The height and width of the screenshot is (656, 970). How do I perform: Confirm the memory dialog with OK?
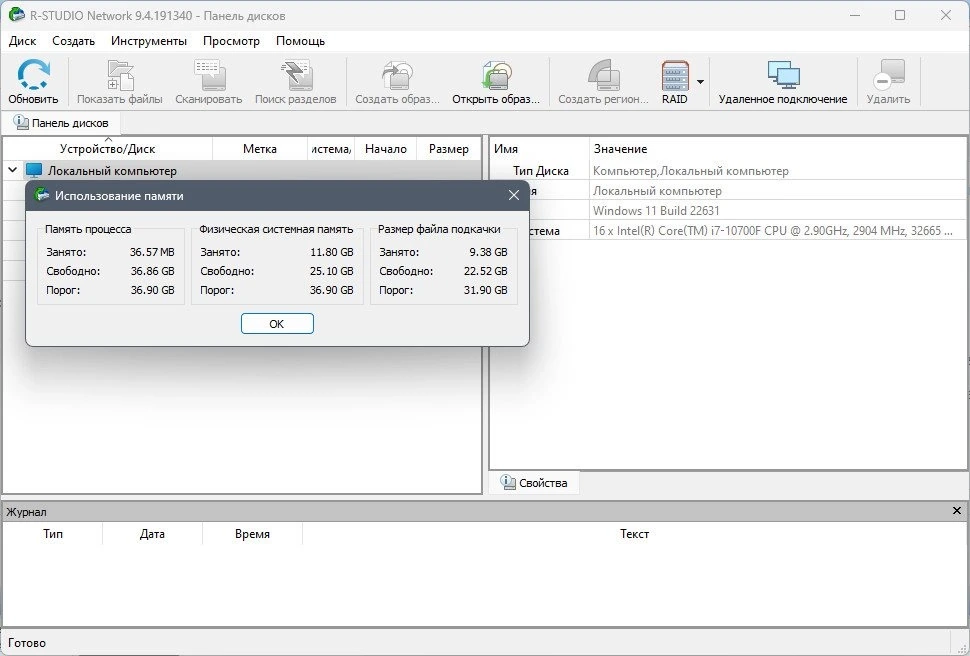pos(277,324)
